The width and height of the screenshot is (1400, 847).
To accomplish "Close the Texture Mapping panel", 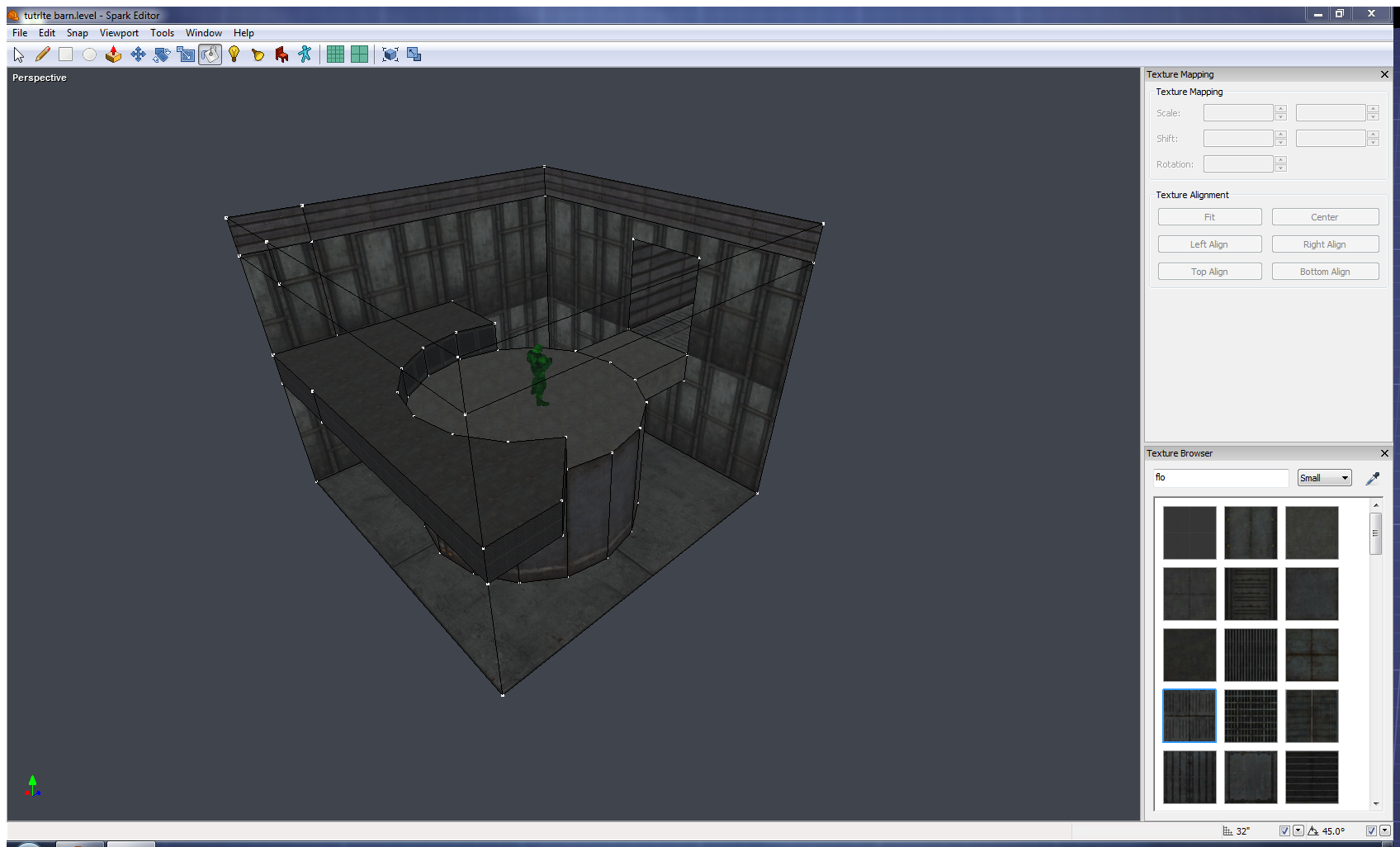I will (1384, 74).
